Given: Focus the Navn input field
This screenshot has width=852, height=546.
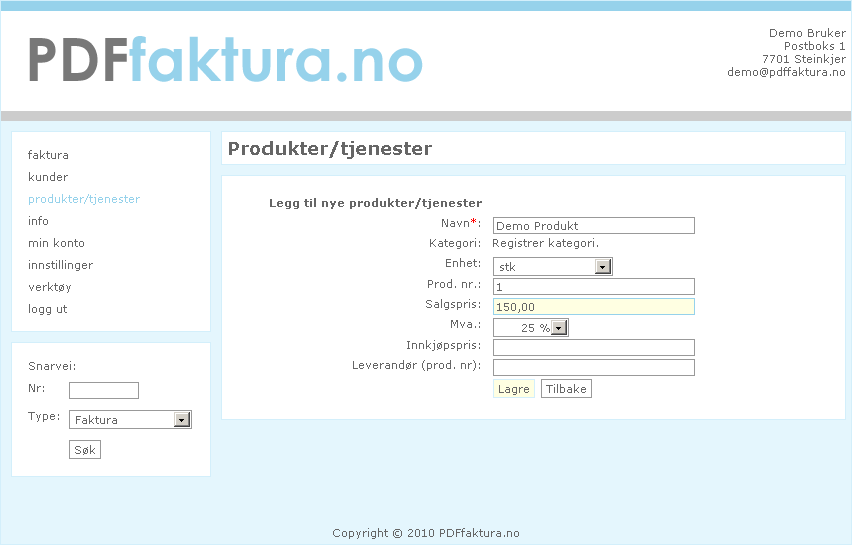Looking at the screenshot, I should pyautogui.click(x=593, y=226).
